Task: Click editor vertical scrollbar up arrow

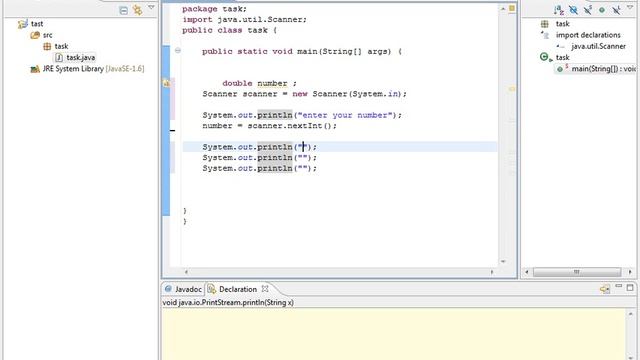Action: click(503, 9)
